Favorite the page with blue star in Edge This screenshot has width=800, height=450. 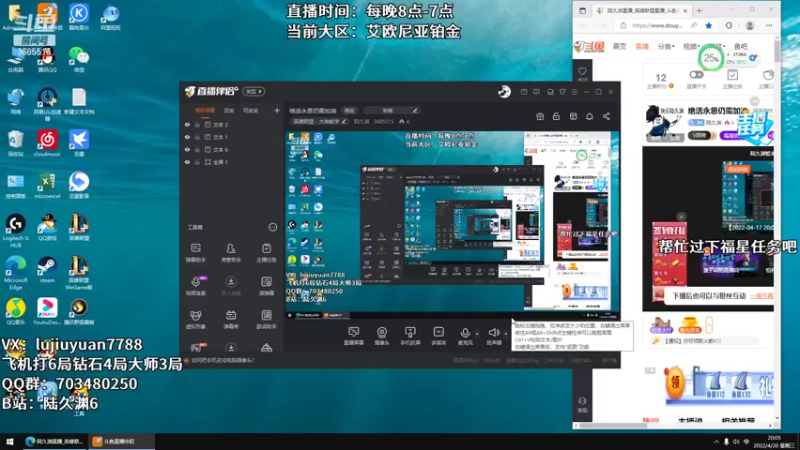click(709, 26)
